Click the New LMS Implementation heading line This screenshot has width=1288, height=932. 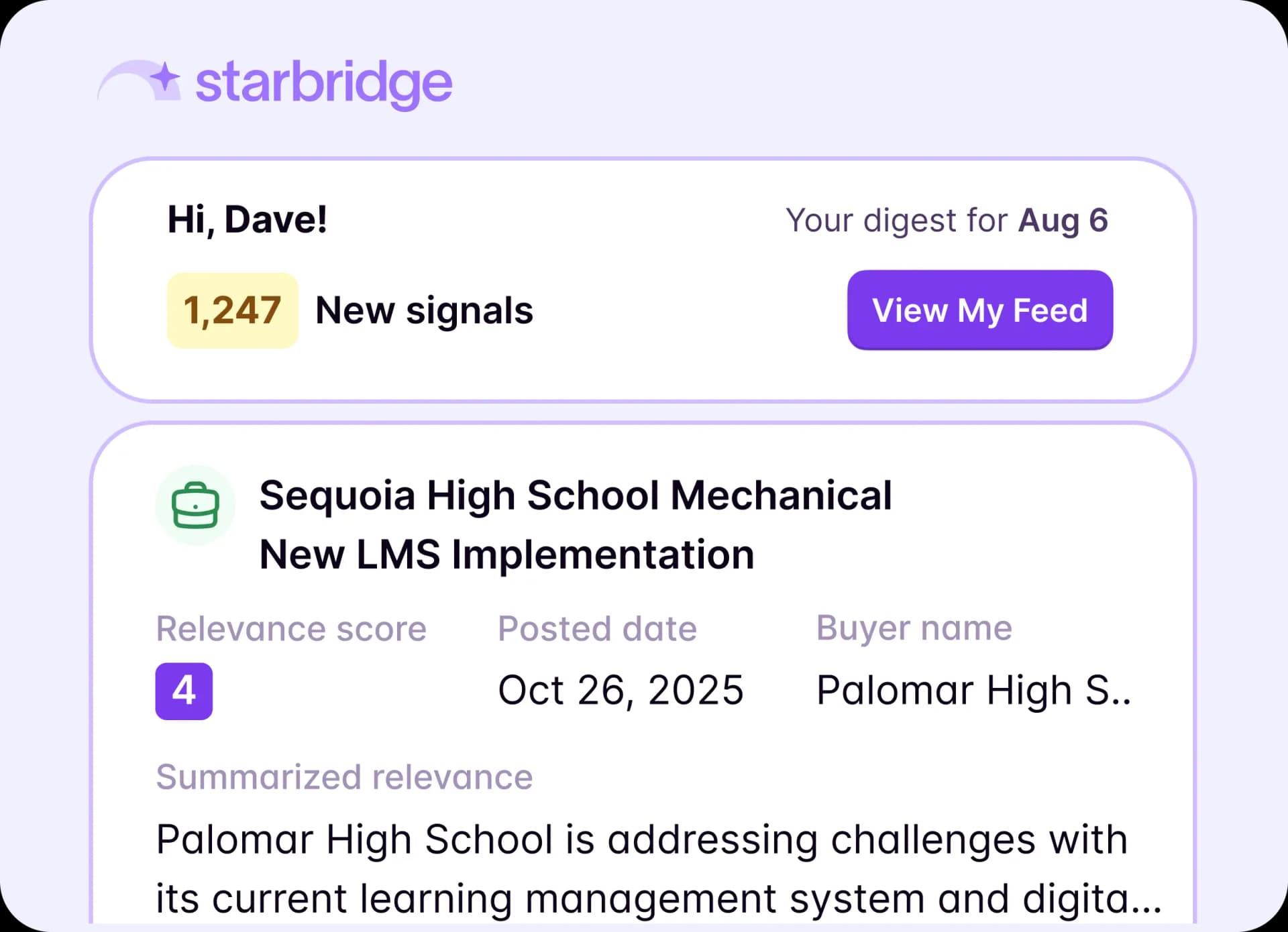tap(507, 555)
